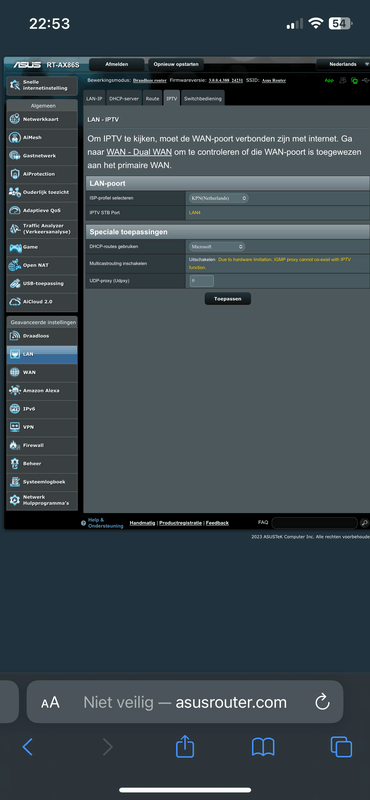Open Traffic Analyzer page

click(42, 229)
